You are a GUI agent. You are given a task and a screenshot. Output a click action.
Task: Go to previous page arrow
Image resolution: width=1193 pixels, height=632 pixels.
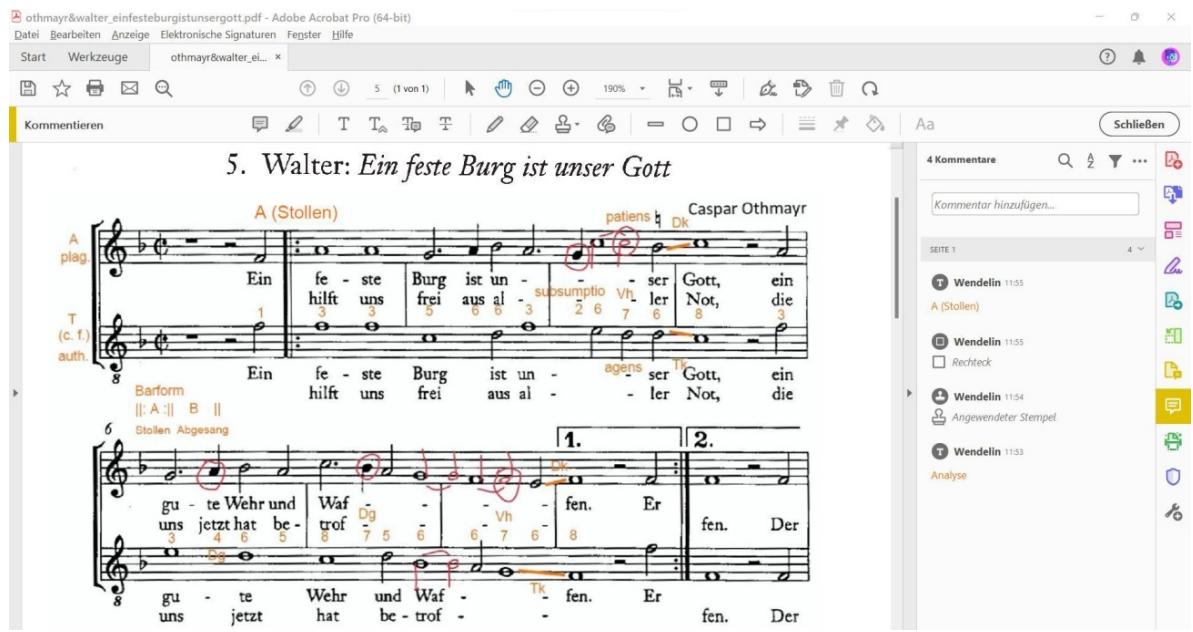click(x=307, y=88)
